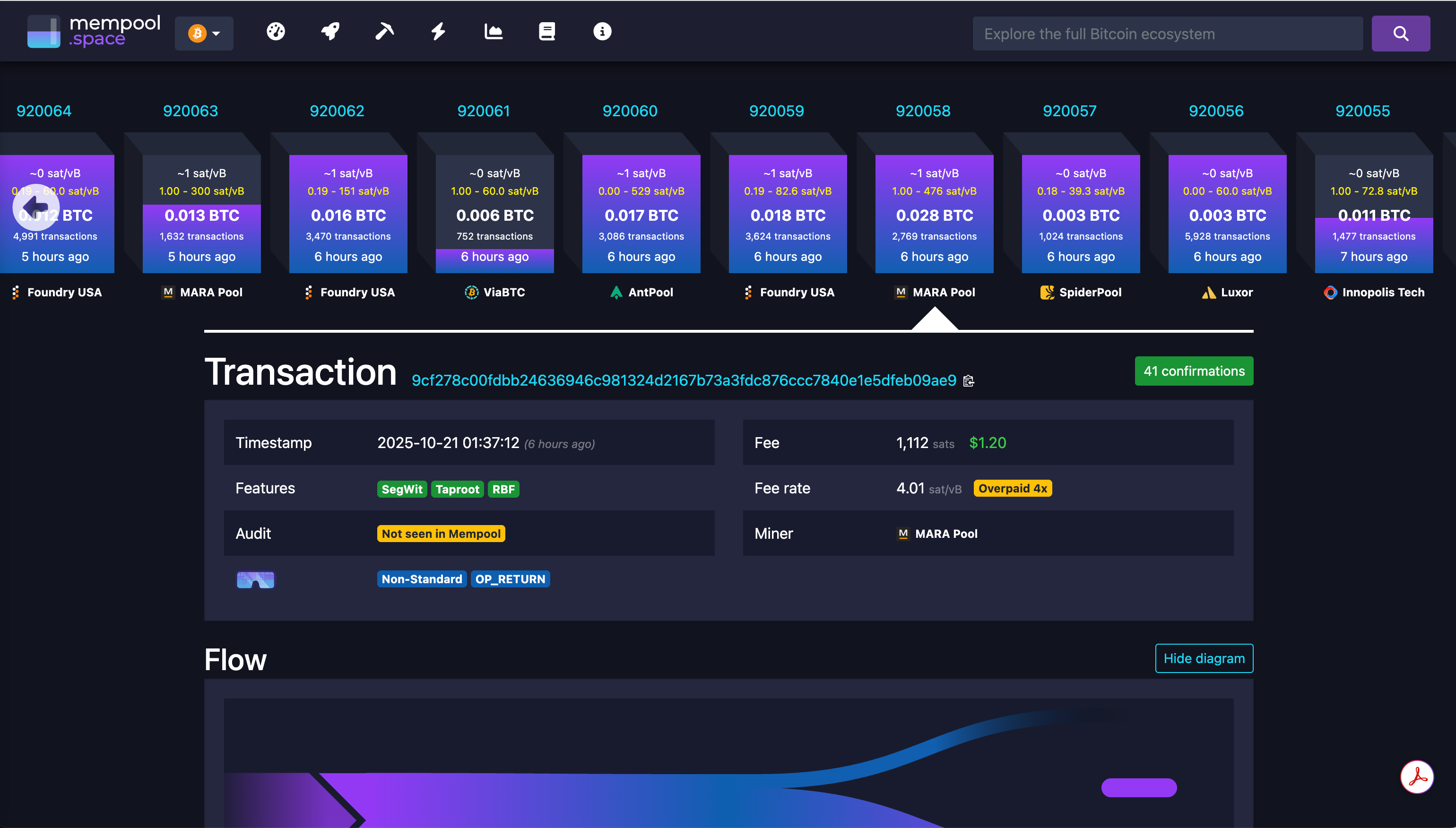Click the back arrow on blocks
This screenshot has width=1456, height=828.
[36, 207]
